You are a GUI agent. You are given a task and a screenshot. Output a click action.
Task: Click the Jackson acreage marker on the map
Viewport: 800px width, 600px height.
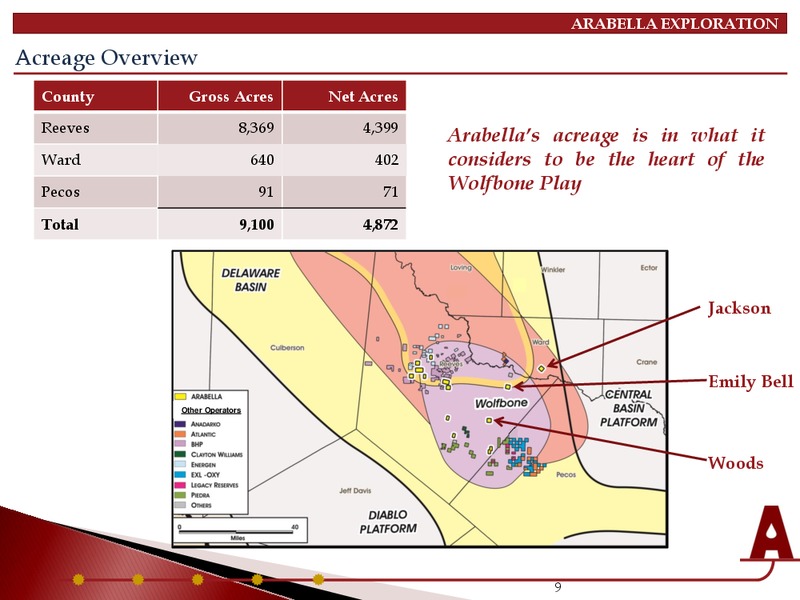point(541,368)
